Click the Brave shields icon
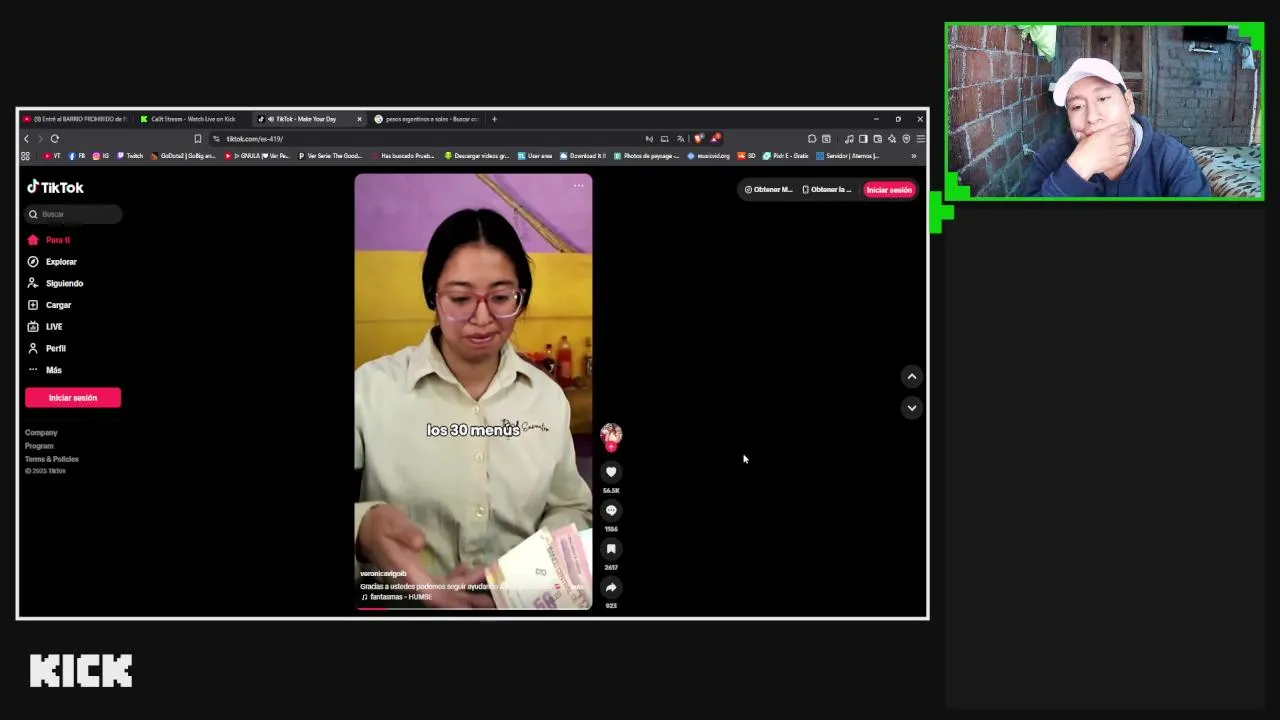The height and width of the screenshot is (720, 1280). pyautogui.click(x=698, y=139)
